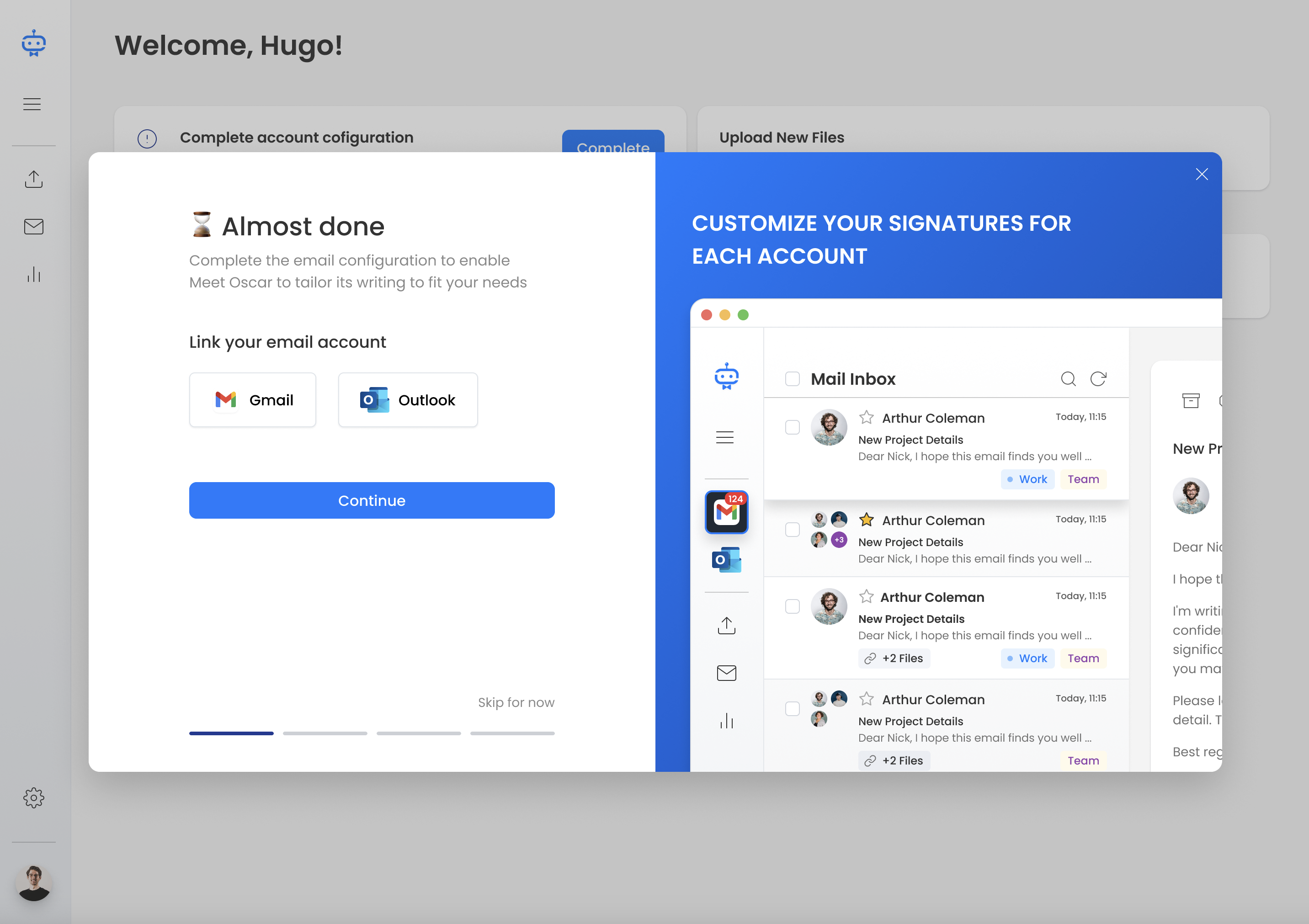
Task: Star the second Arthur Coleman email
Action: pos(867,520)
